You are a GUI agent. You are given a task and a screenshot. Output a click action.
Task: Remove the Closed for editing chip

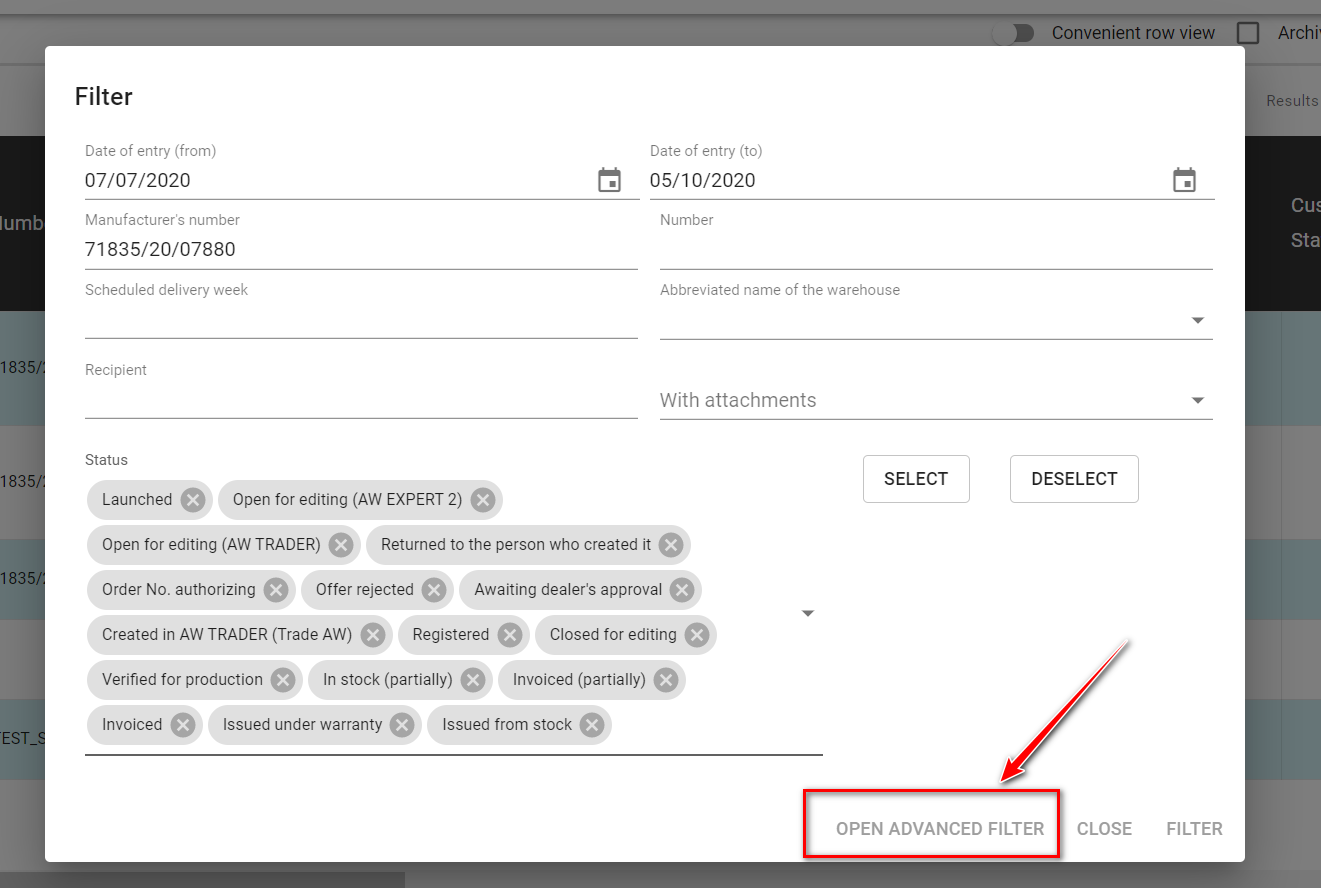pos(697,635)
